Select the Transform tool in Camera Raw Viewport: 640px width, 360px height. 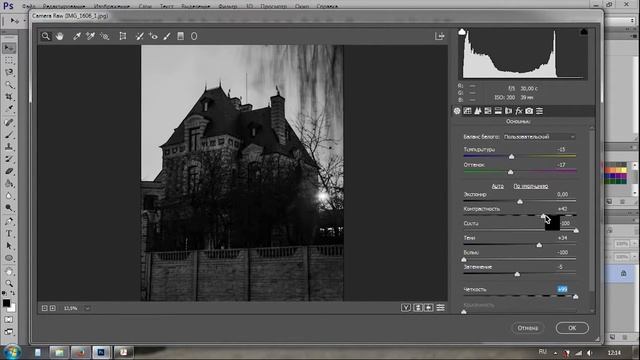tap(122, 36)
